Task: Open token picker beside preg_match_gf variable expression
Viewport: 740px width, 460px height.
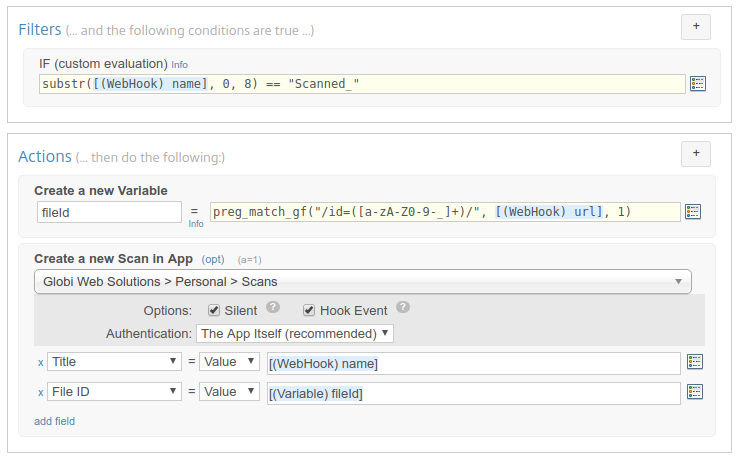Action: tap(693, 211)
